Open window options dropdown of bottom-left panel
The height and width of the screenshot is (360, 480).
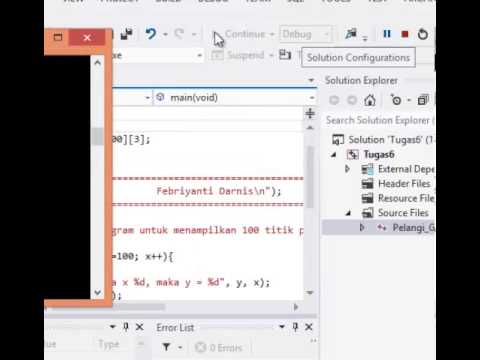pos(113,327)
